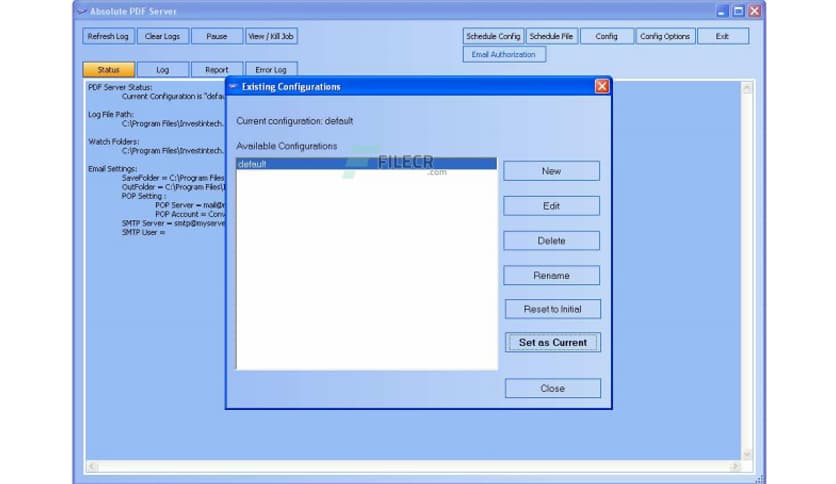The image size is (836, 484).
Task: Click the 'SaveFolder = C:\Program Files' line
Action: (x=173, y=178)
